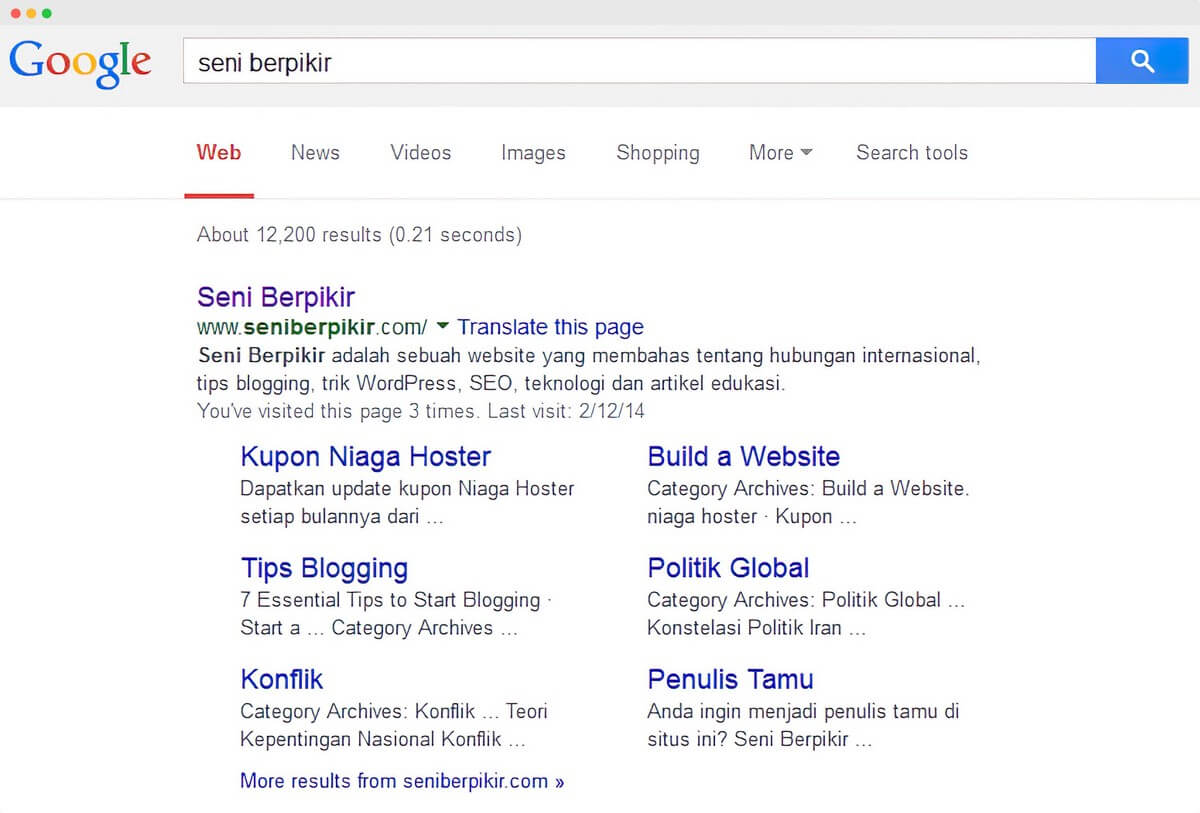Click Translate this page link
The width and height of the screenshot is (1200, 813).
[x=551, y=327]
